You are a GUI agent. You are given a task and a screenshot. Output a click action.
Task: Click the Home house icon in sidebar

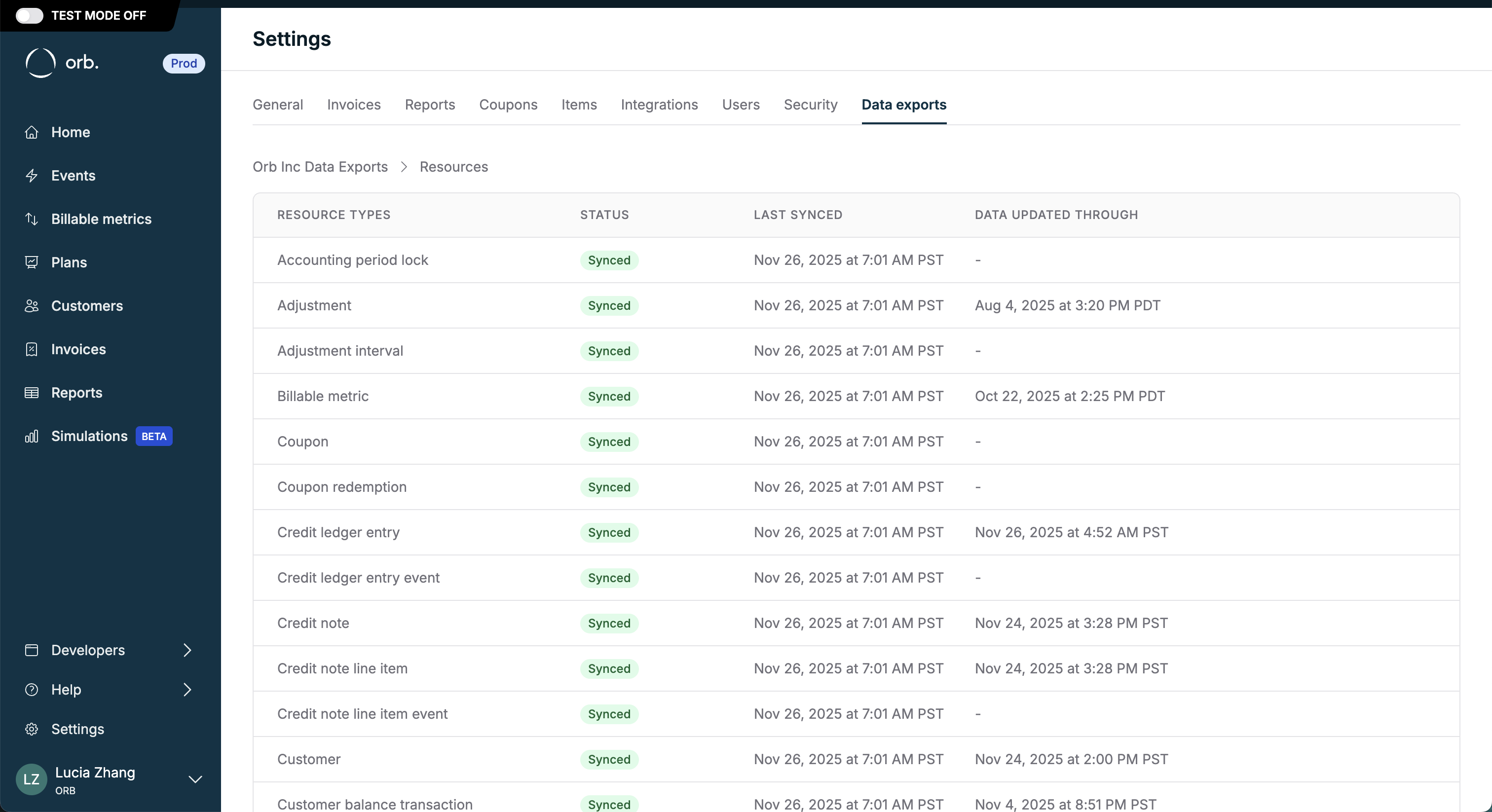click(x=31, y=132)
